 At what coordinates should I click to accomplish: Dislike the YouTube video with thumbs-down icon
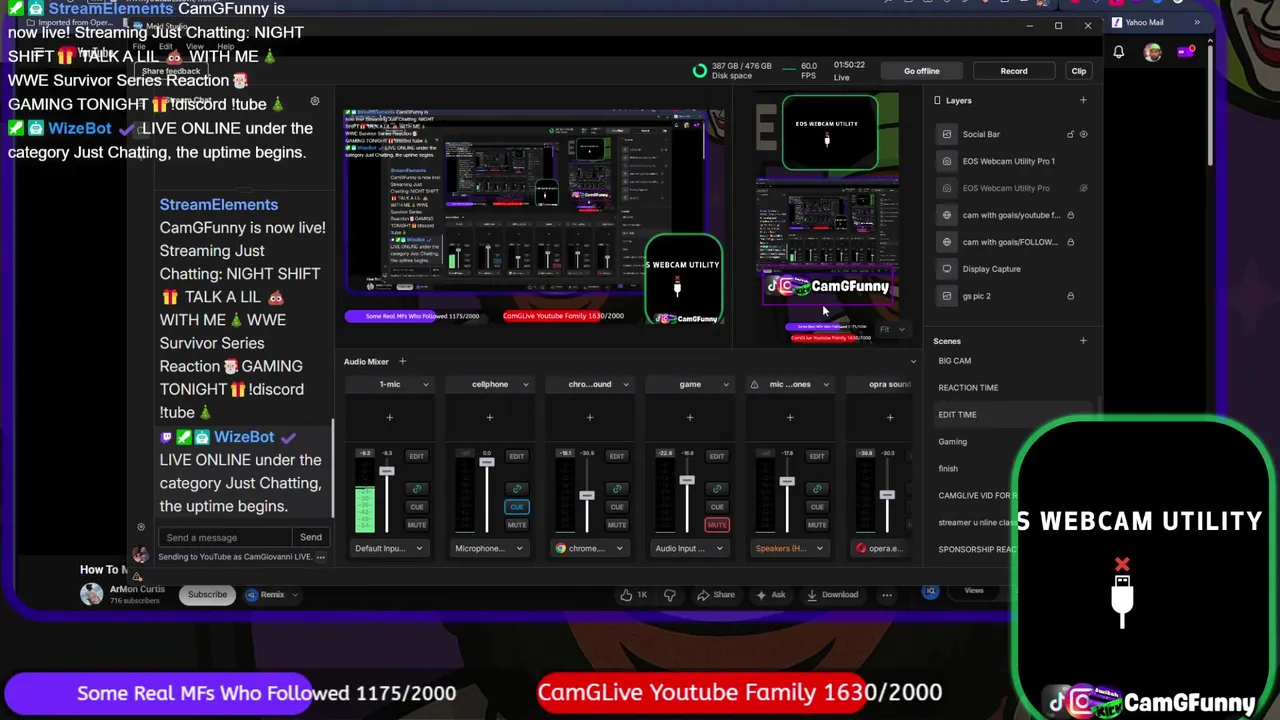click(670, 594)
